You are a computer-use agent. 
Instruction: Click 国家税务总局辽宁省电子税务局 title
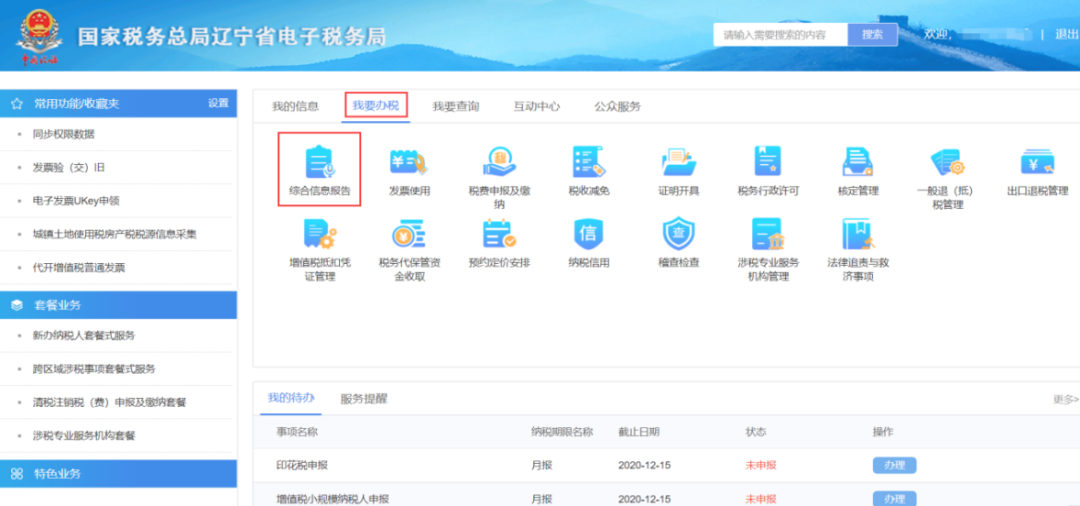[x=231, y=36]
